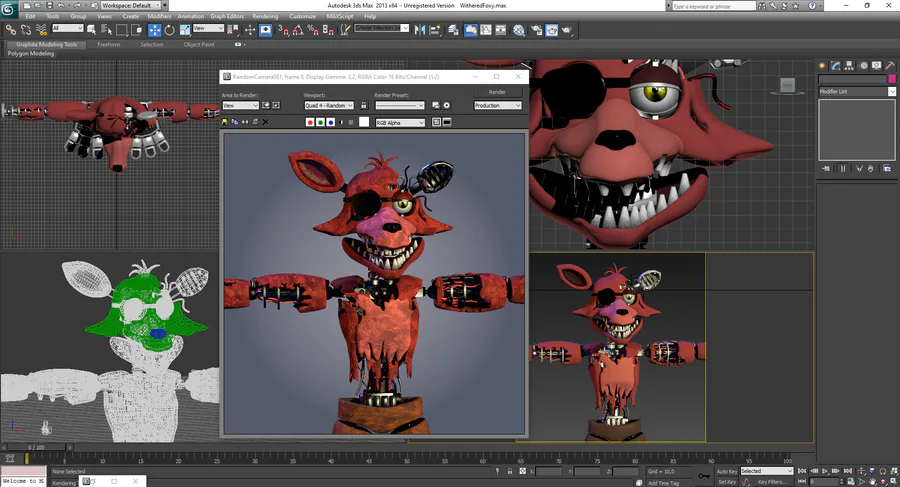The image size is (900, 487).
Task: Select the Link tool in main toolbar
Action: coord(11,30)
